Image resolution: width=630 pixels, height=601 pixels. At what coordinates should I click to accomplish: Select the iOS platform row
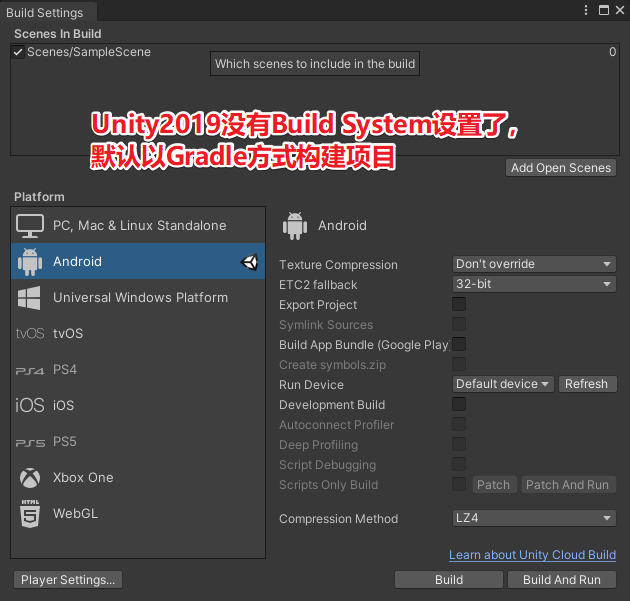(x=138, y=405)
